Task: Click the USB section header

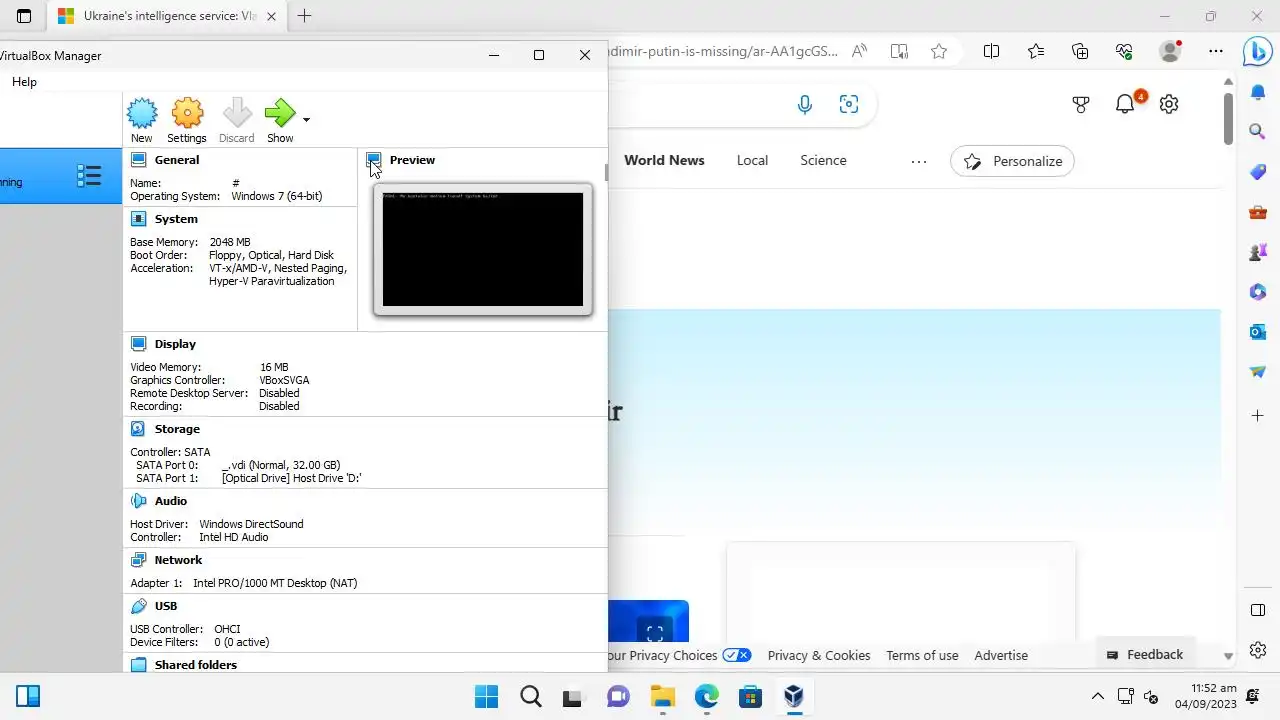Action: pos(166,606)
